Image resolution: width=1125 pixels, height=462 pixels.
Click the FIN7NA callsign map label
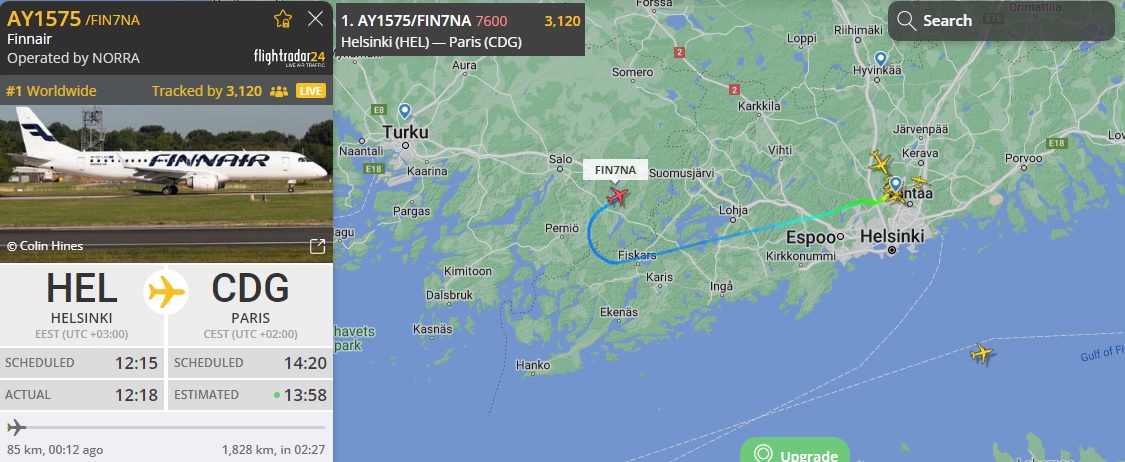(x=616, y=169)
